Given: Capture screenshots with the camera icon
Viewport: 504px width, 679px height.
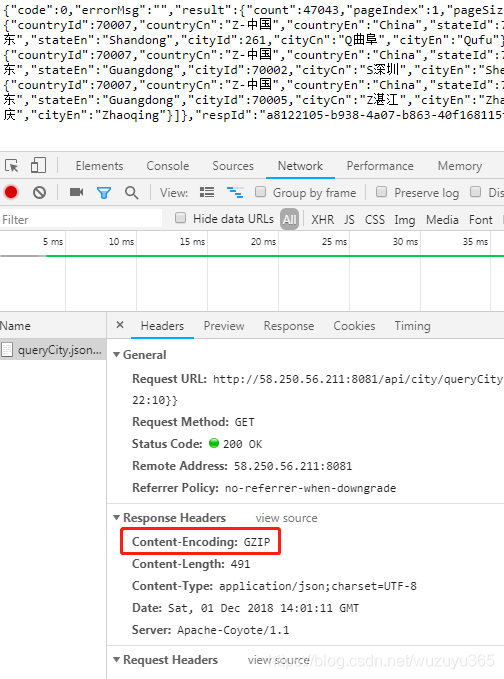Looking at the screenshot, I should tap(76, 192).
